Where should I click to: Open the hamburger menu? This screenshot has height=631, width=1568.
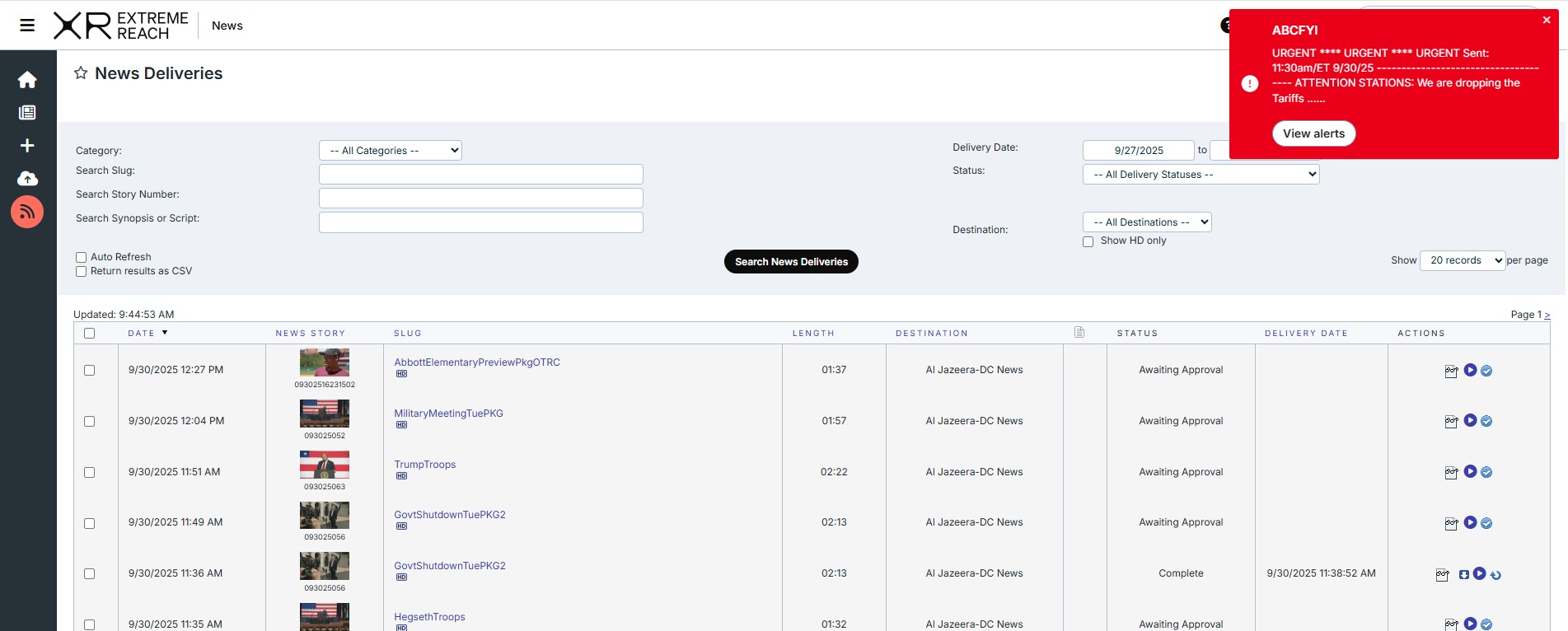[27, 26]
